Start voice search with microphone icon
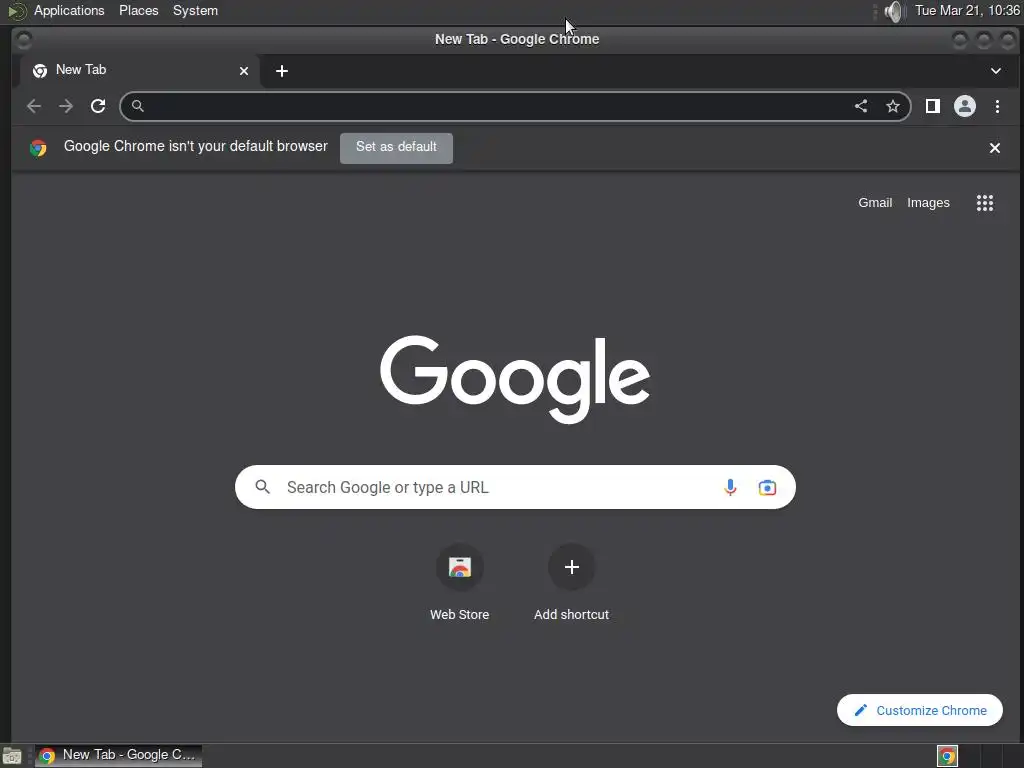Viewport: 1024px width, 768px height. coord(730,487)
